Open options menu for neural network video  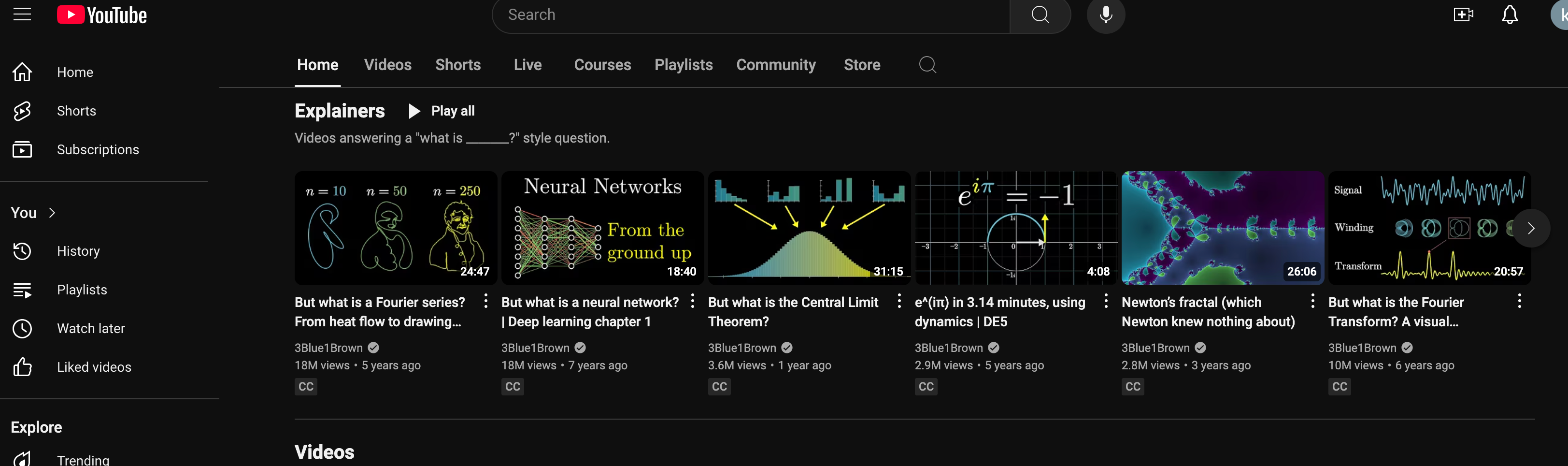[x=692, y=301]
